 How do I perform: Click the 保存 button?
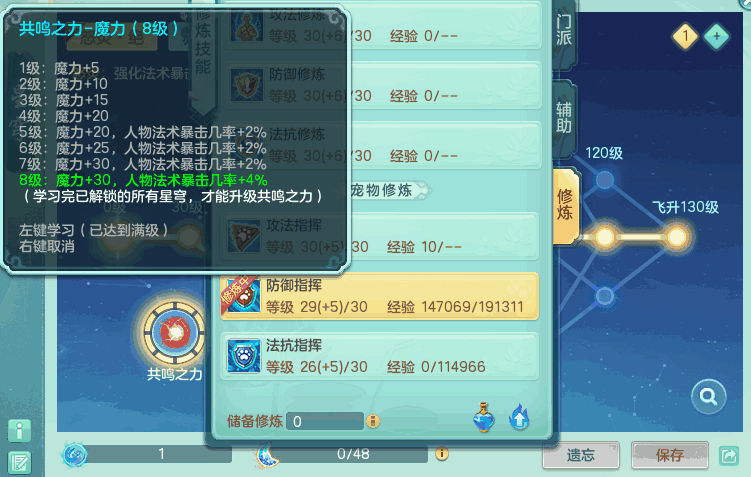click(670, 455)
